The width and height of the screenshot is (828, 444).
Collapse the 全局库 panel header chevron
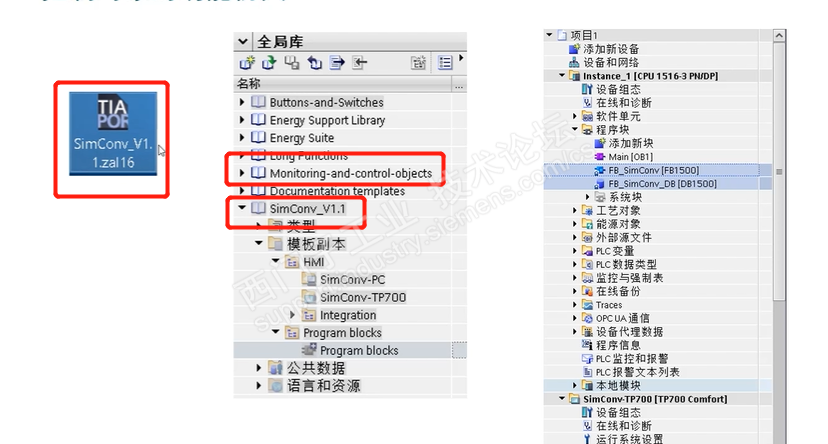click(243, 41)
